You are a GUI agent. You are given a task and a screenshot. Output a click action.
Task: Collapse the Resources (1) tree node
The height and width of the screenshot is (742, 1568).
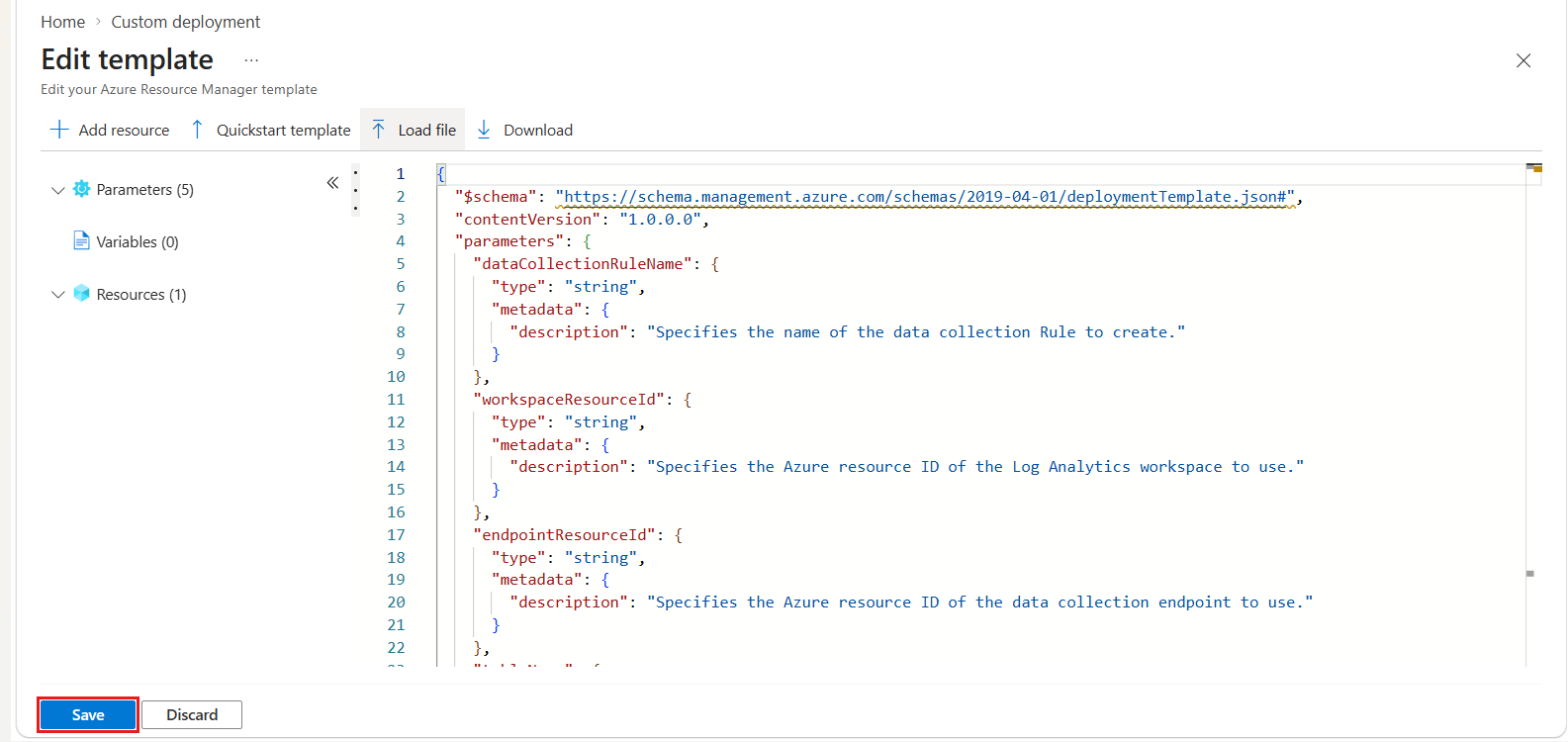(x=57, y=295)
